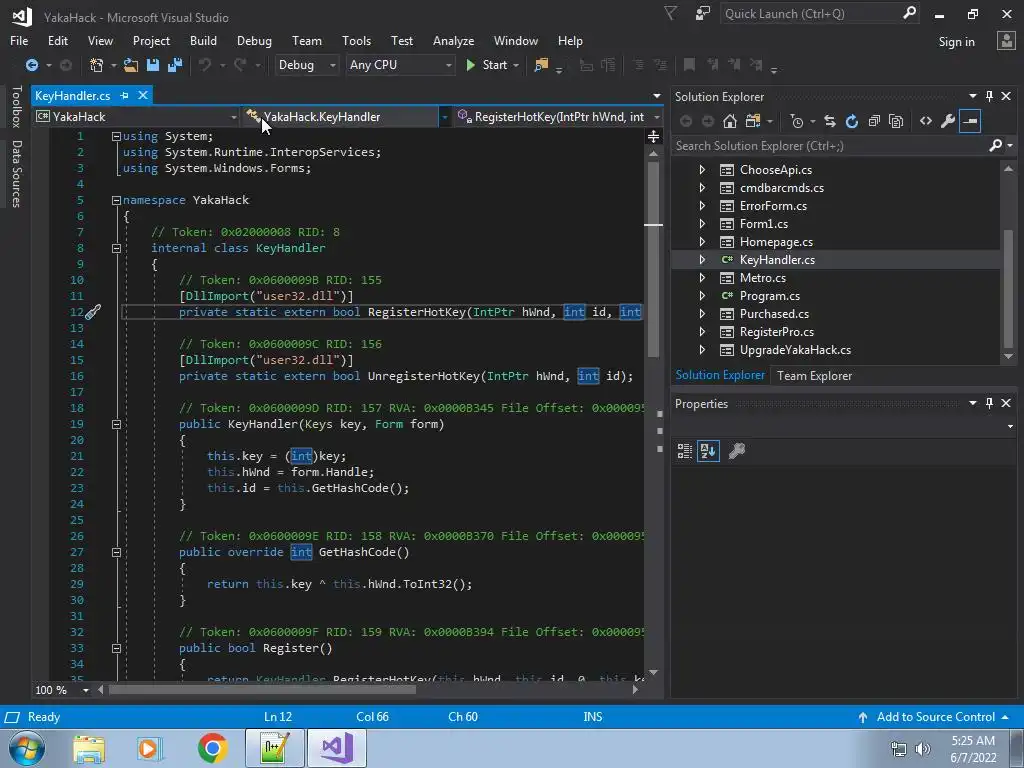Toggle Alphabetical sort in Properties panel

pyautogui.click(x=709, y=451)
